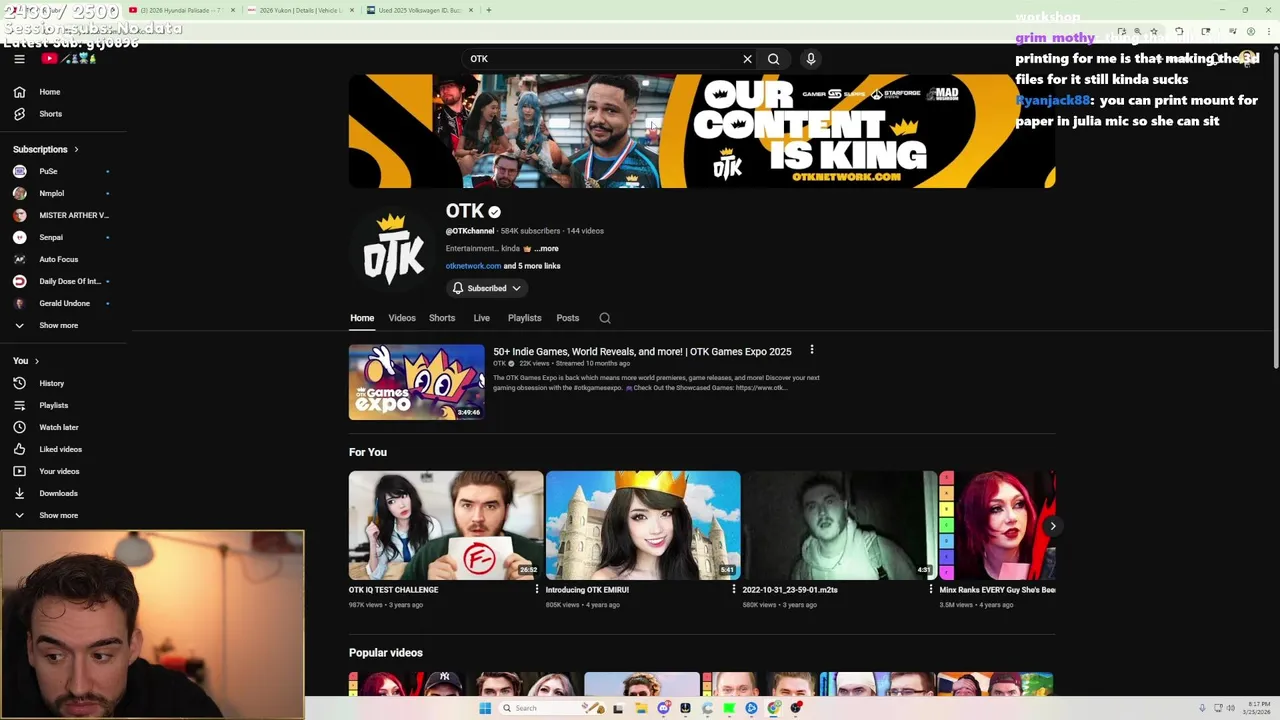Open options for Introducing OTK EMIRU!
Viewport: 1280px width, 720px height.
pos(734,590)
